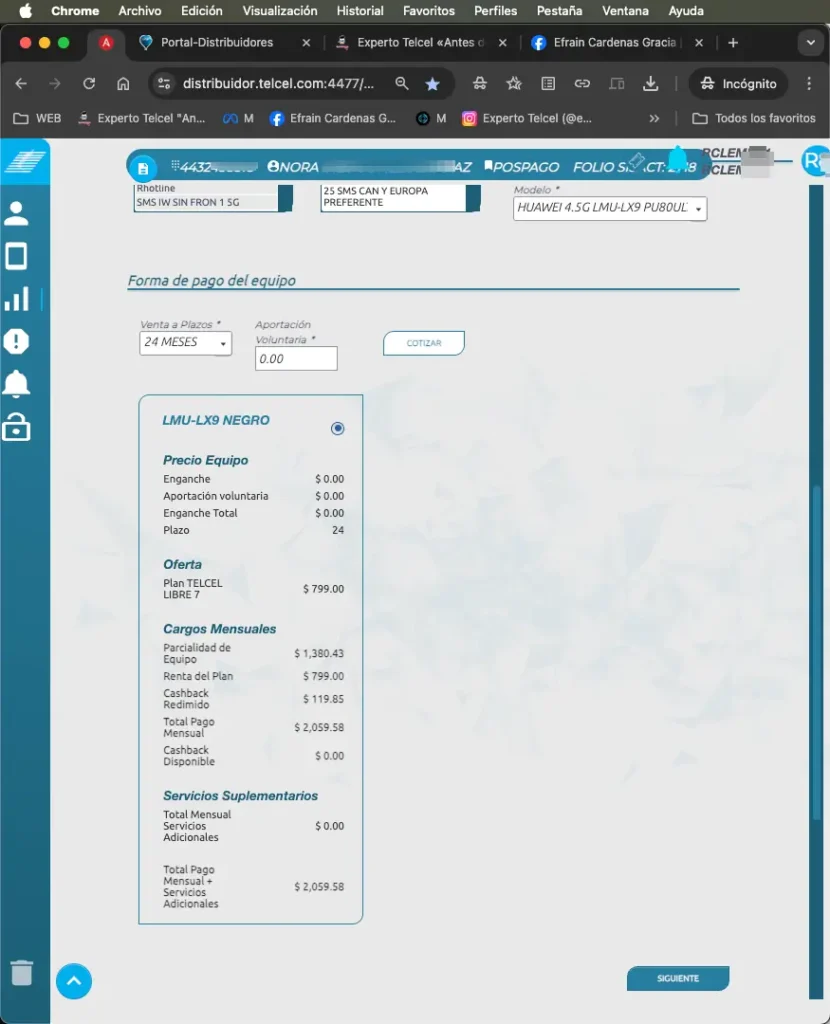
Task: Click the round scroll-to-top arrow button
Action: pos(74,981)
